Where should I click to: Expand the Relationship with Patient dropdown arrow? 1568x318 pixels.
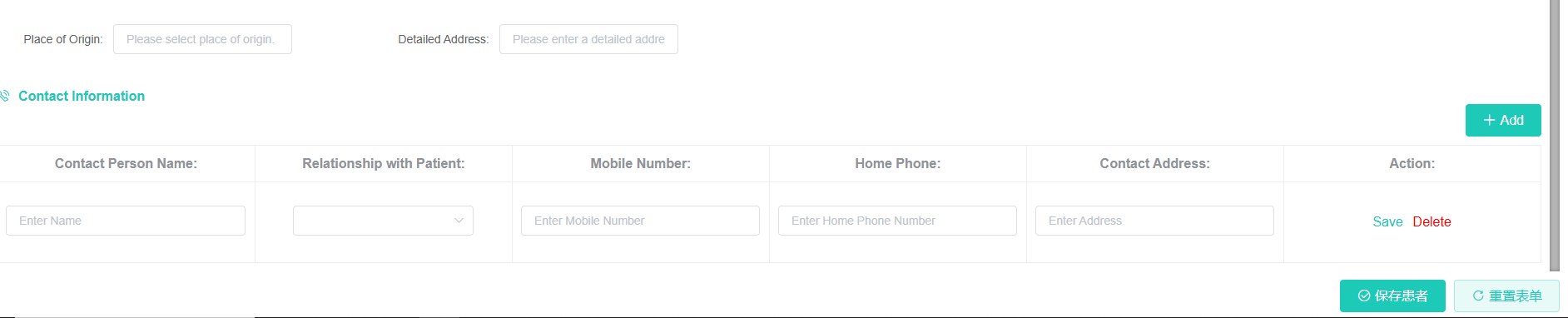click(x=459, y=221)
